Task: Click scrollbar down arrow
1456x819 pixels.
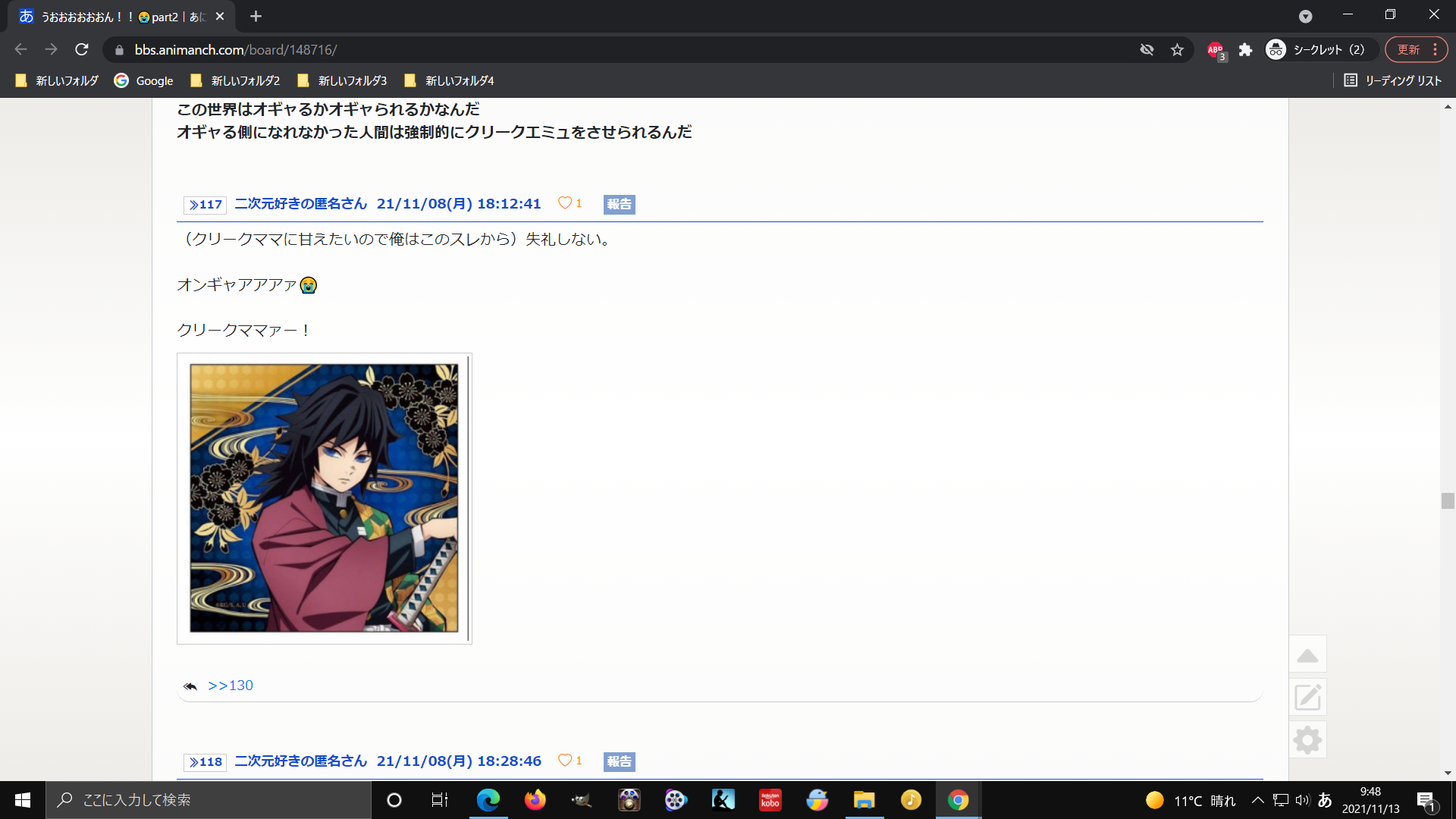Action: 1448,773
